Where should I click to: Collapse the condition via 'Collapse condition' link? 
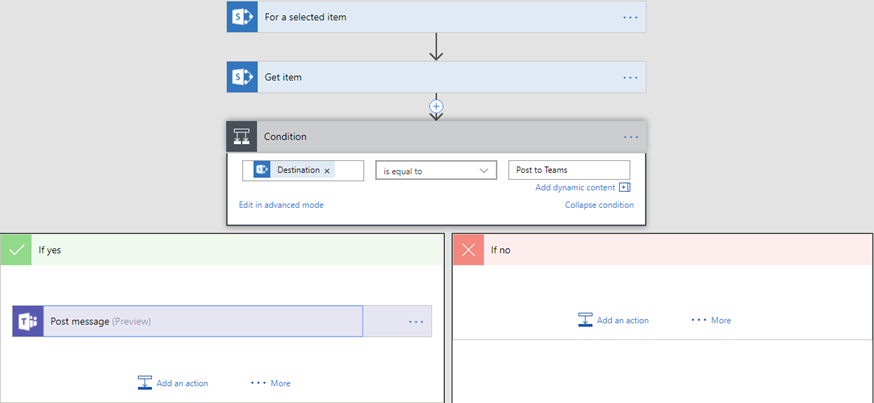click(x=599, y=205)
